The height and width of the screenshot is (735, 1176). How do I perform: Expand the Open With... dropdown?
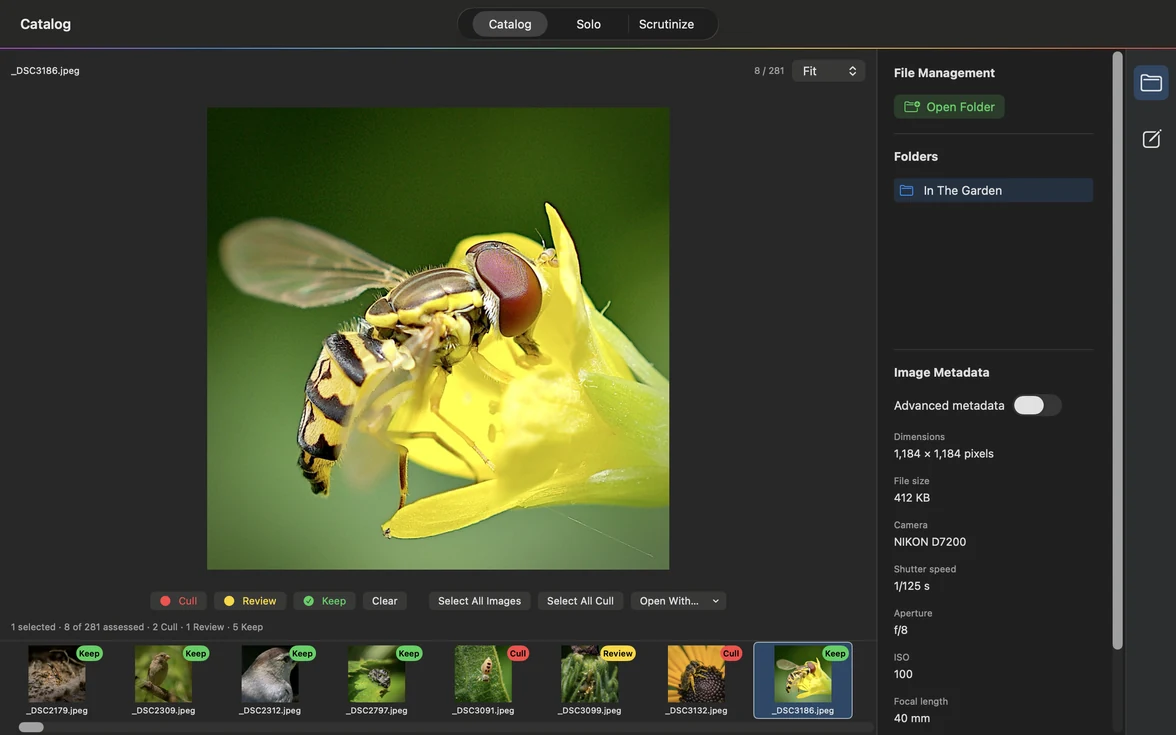pos(678,601)
